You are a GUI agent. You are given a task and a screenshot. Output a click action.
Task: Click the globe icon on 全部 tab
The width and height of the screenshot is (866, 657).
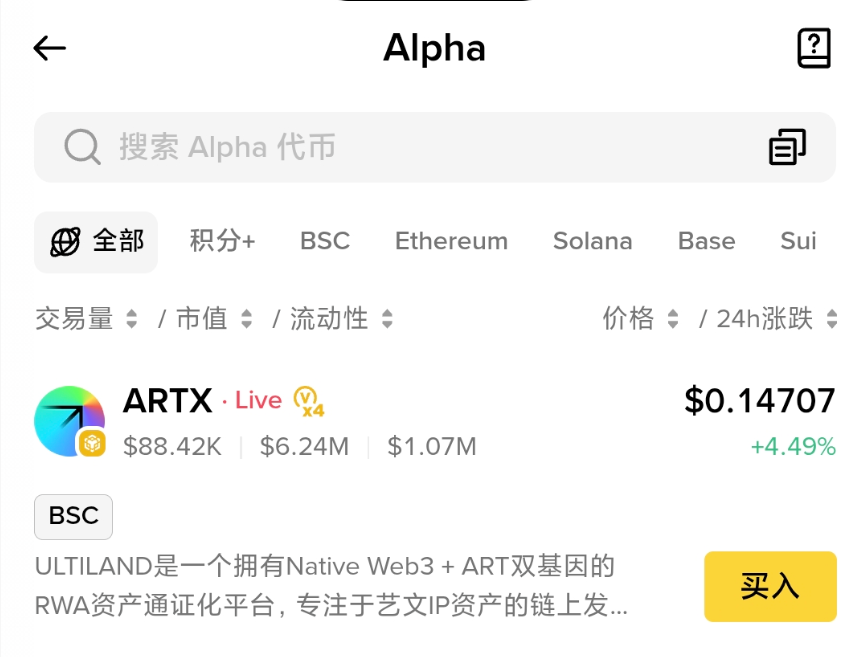tap(66, 241)
